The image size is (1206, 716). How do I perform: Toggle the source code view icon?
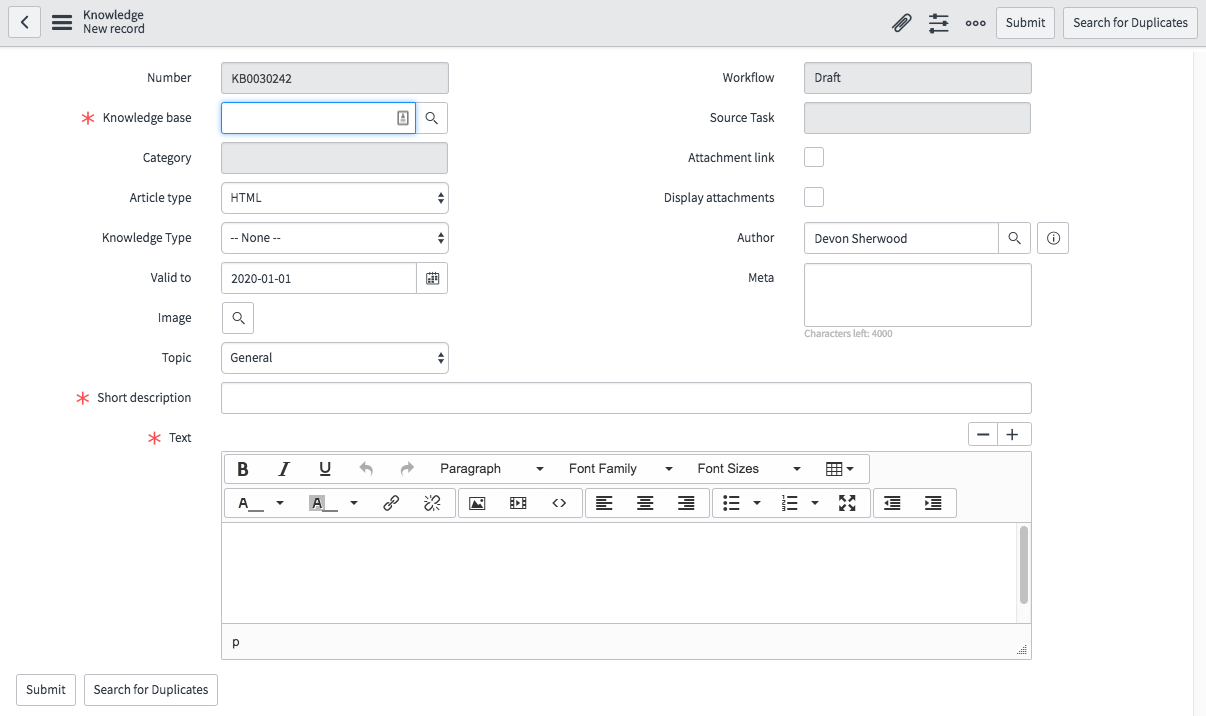(559, 503)
